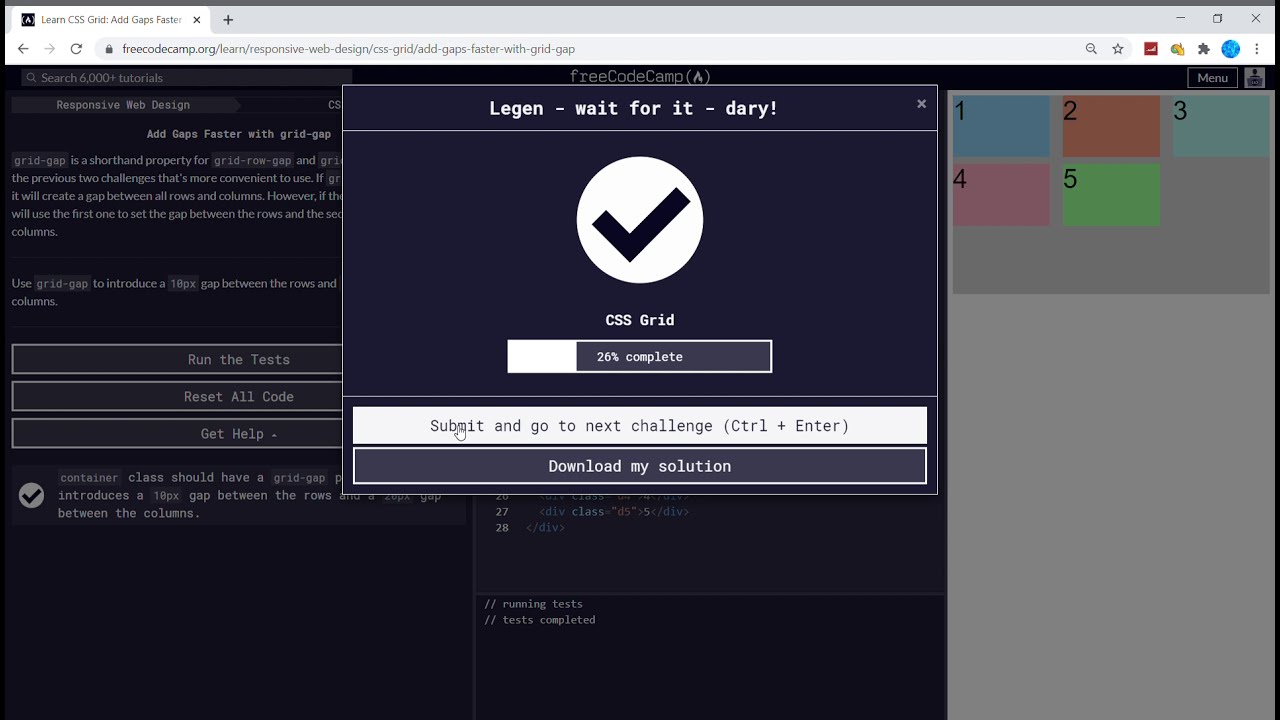Close the Learn CSS Grid tab

(197, 19)
